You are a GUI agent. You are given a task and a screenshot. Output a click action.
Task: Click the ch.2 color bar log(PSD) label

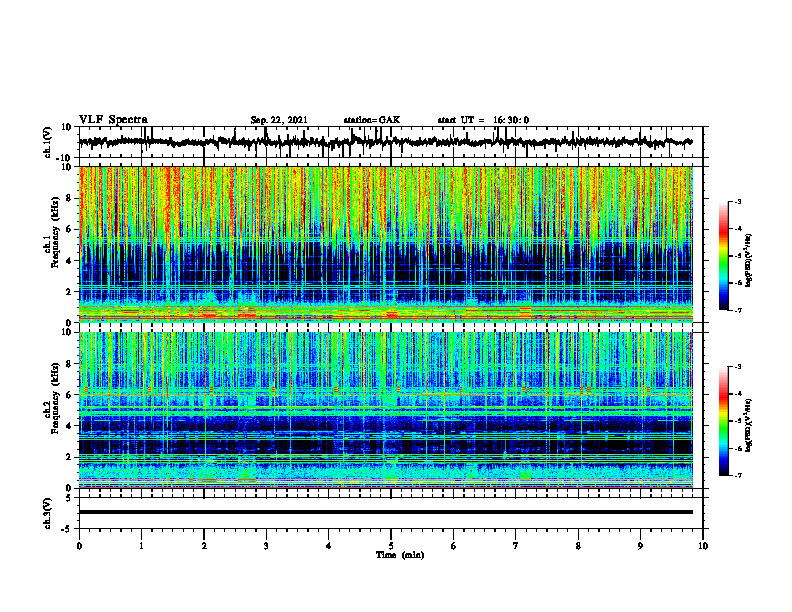(749, 425)
